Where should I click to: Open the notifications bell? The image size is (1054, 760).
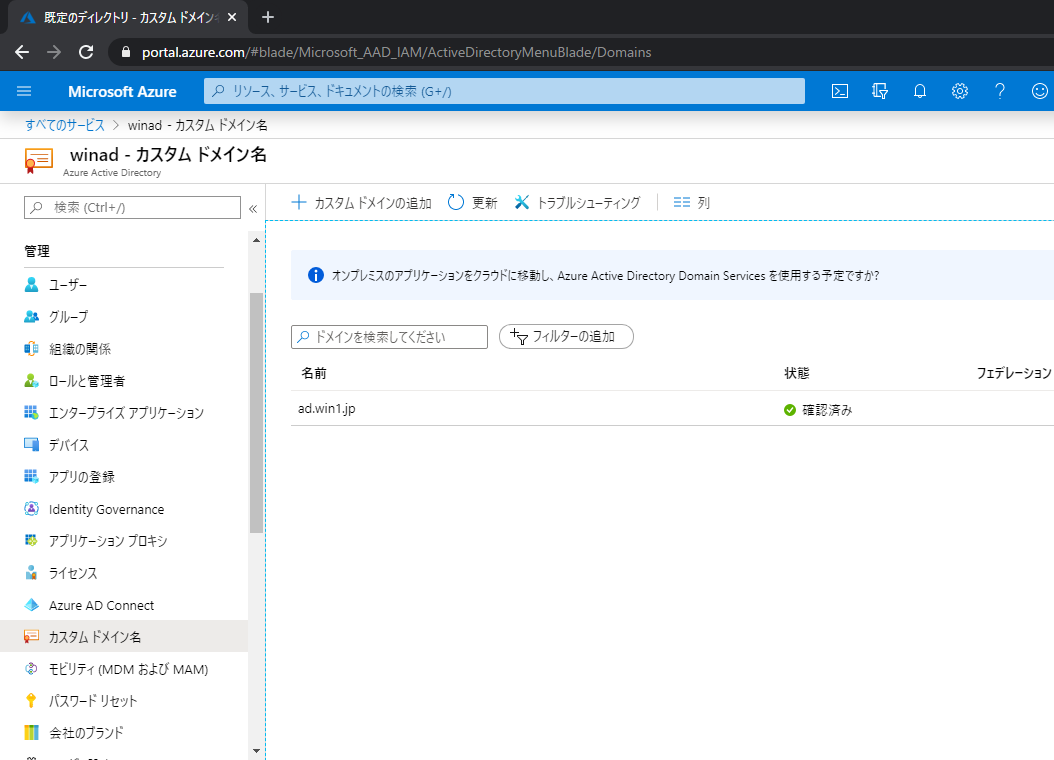pyautogui.click(x=920, y=91)
